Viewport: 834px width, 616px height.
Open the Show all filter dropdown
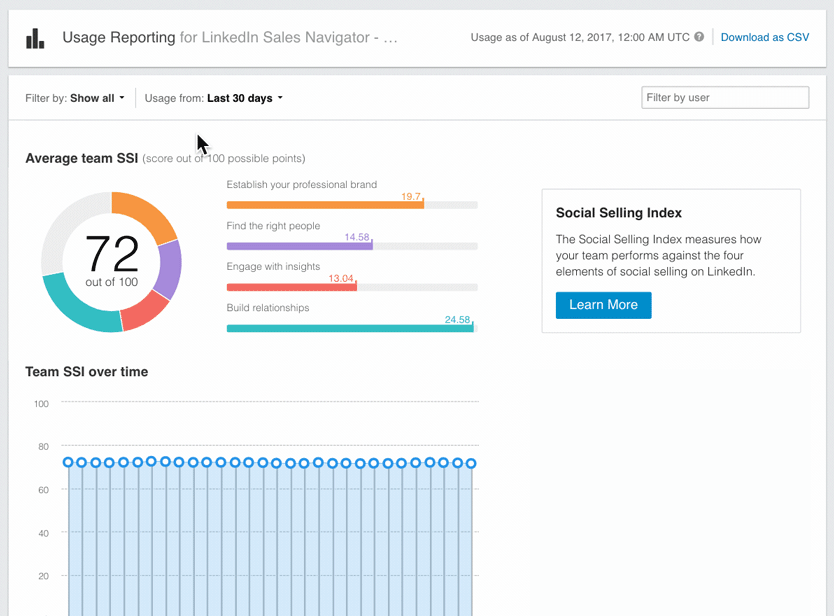[97, 98]
